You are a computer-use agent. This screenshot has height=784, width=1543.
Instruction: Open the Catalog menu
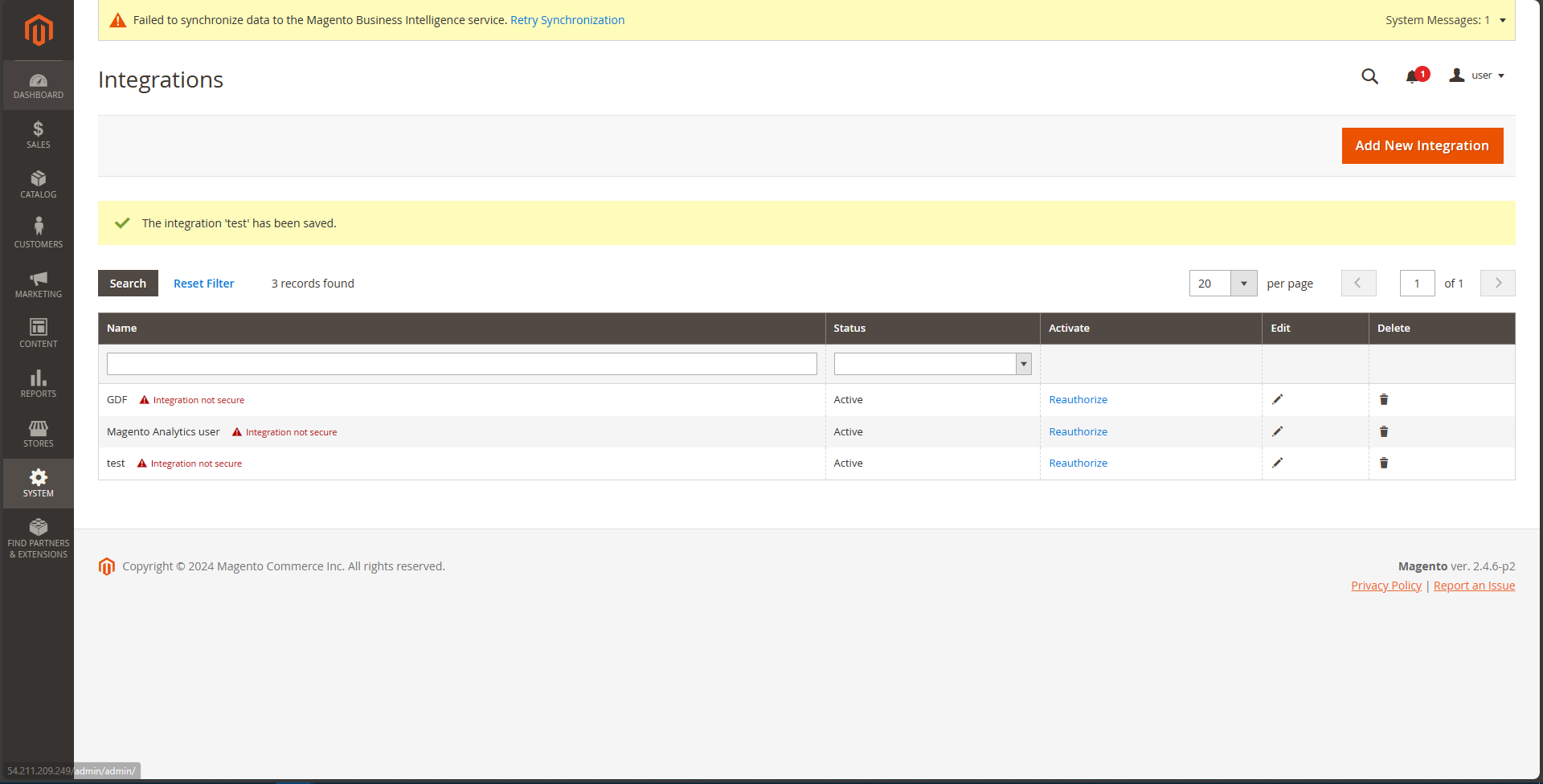(x=39, y=185)
